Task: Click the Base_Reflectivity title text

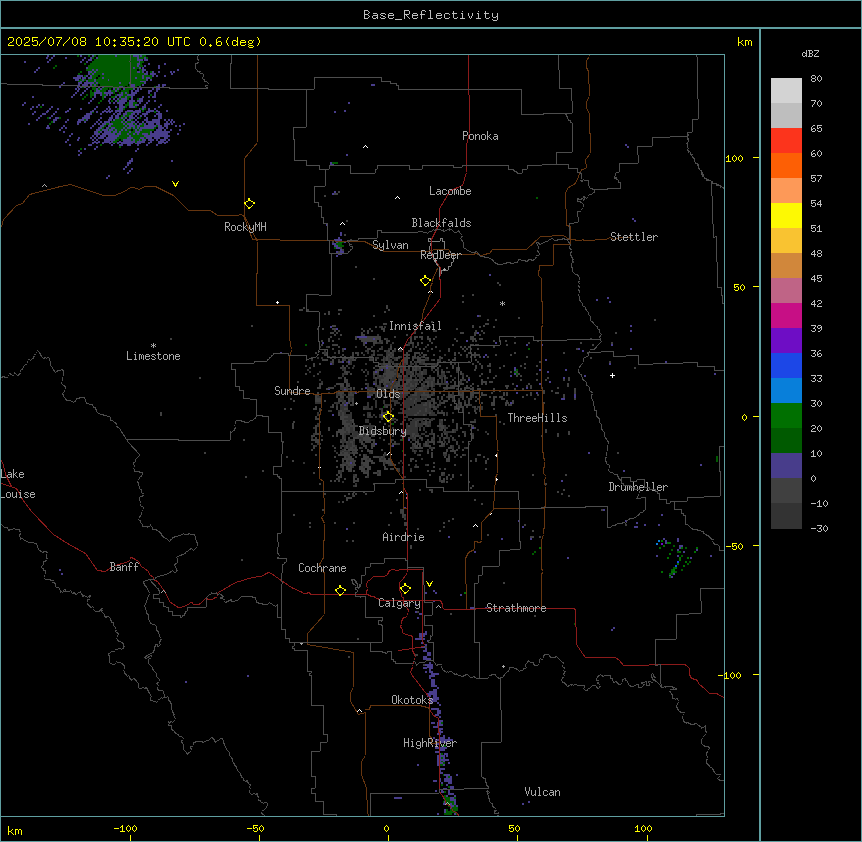Action: click(x=431, y=15)
